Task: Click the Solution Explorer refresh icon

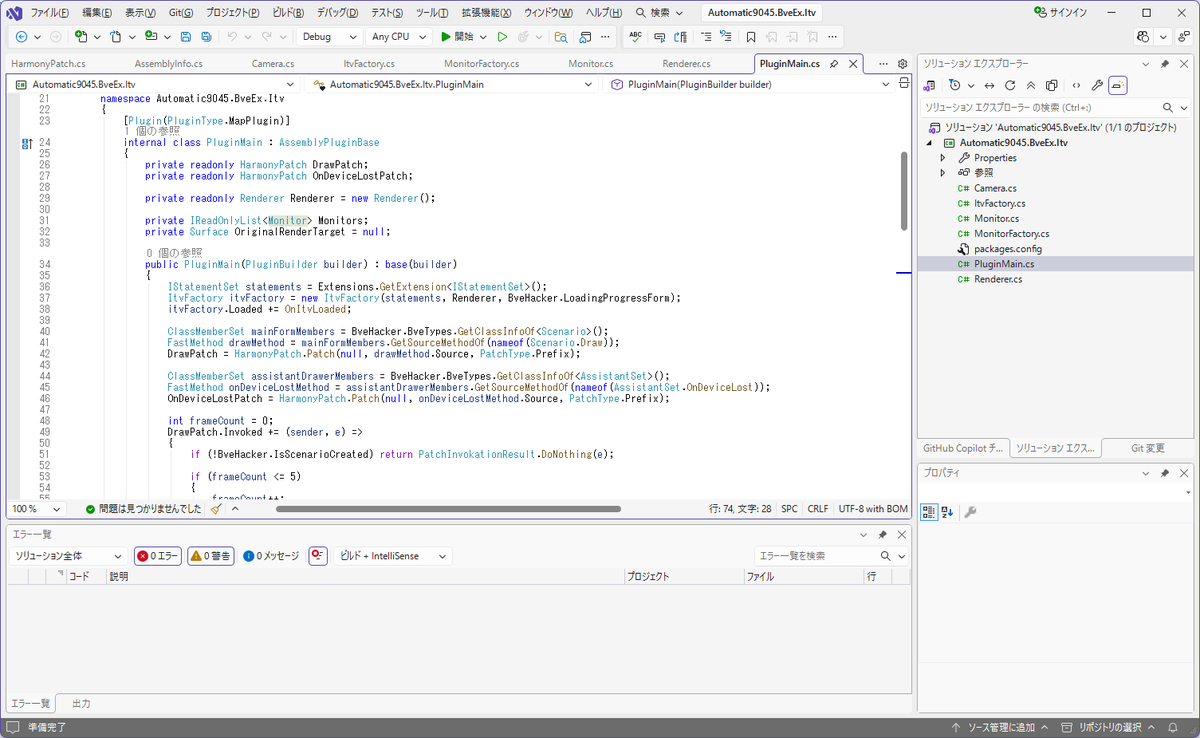Action: [x=1010, y=85]
